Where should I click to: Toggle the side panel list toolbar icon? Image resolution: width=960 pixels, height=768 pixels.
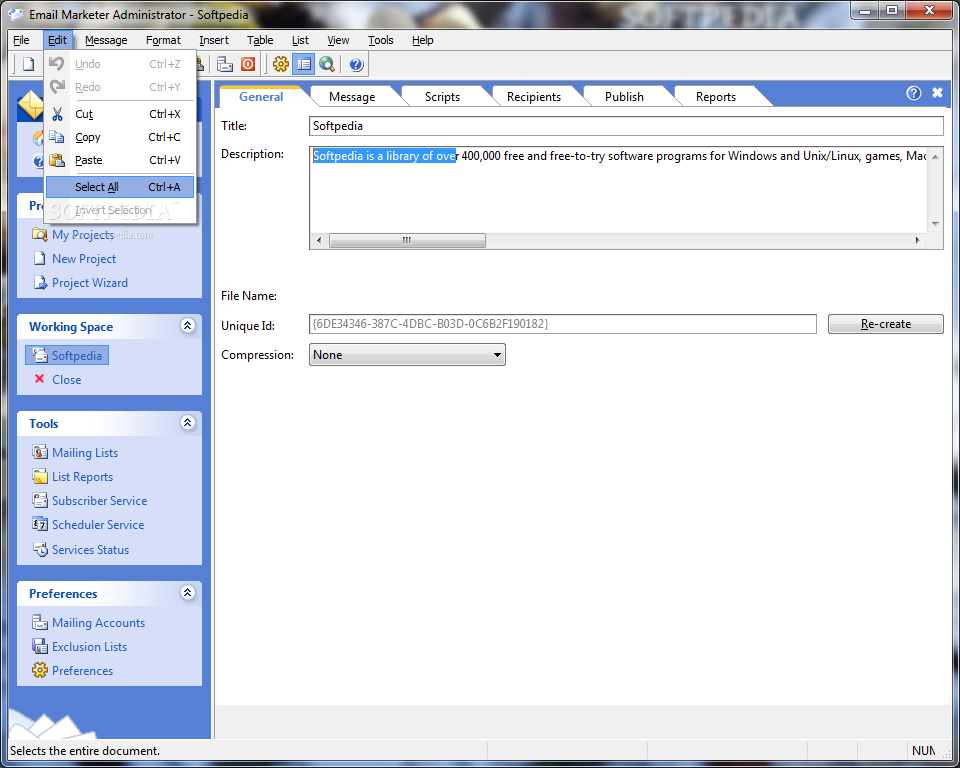[304, 64]
